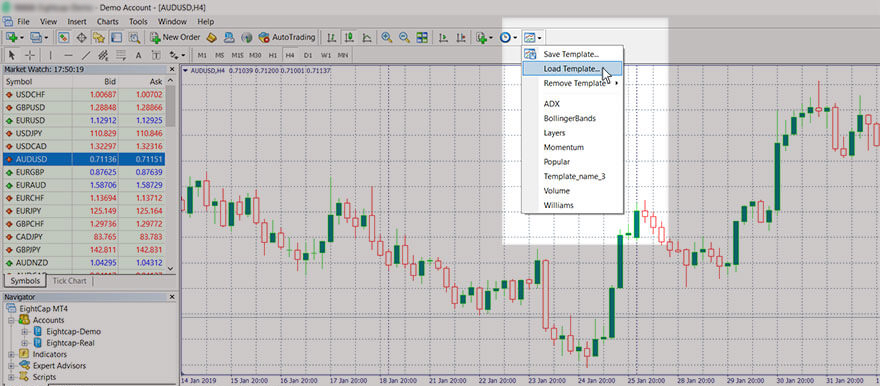Collapse the Accounts tree node
Screen dimensions: 880x386
tap(11, 320)
